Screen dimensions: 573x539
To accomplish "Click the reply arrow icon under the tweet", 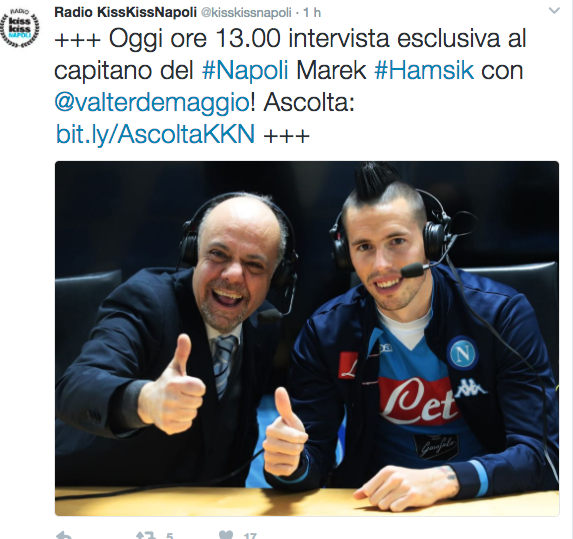I will click(65, 535).
